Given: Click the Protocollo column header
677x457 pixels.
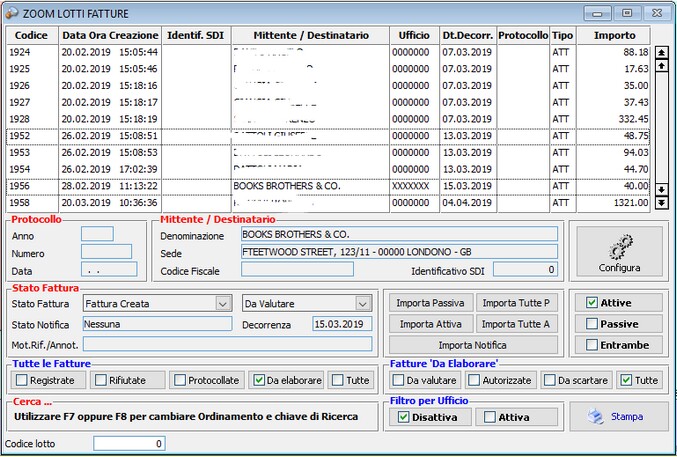Looking at the screenshot, I should [x=523, y=35].
